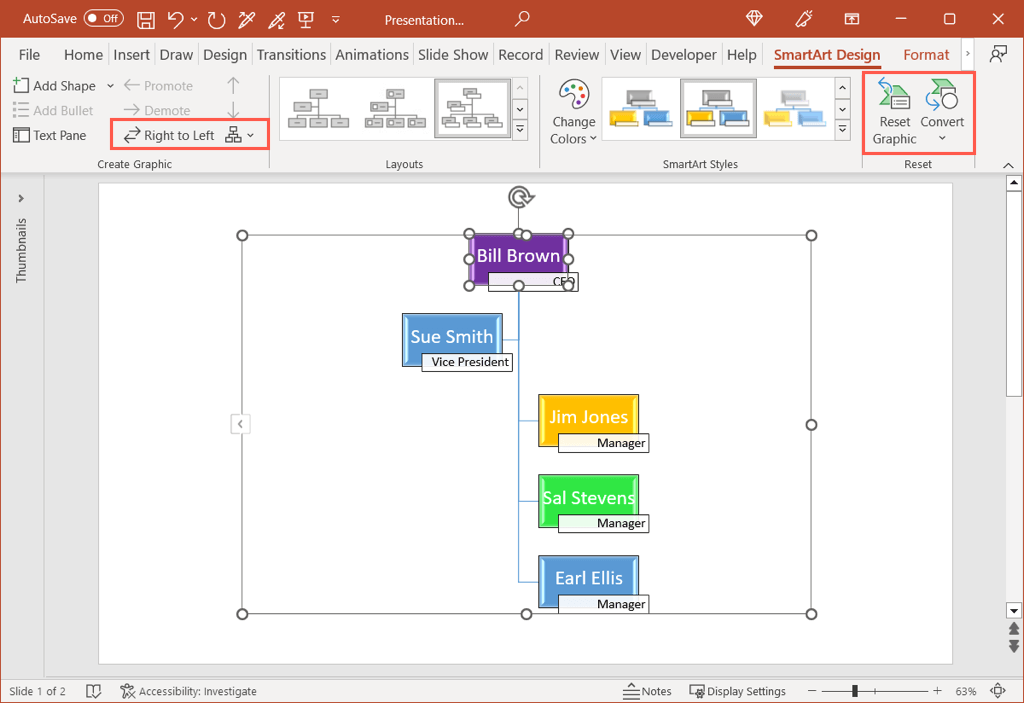Click the Save icon in title bar

(x=146, y=19)
